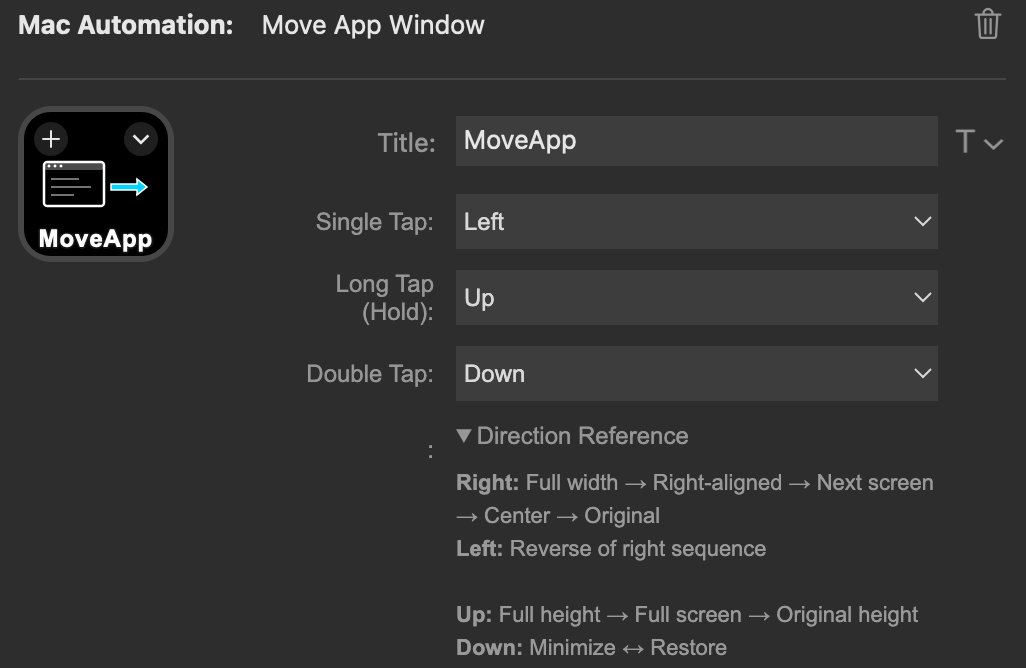Select the Move App Window title text
The width and height of the screenshot is (1026, 668).
[372, 25]
